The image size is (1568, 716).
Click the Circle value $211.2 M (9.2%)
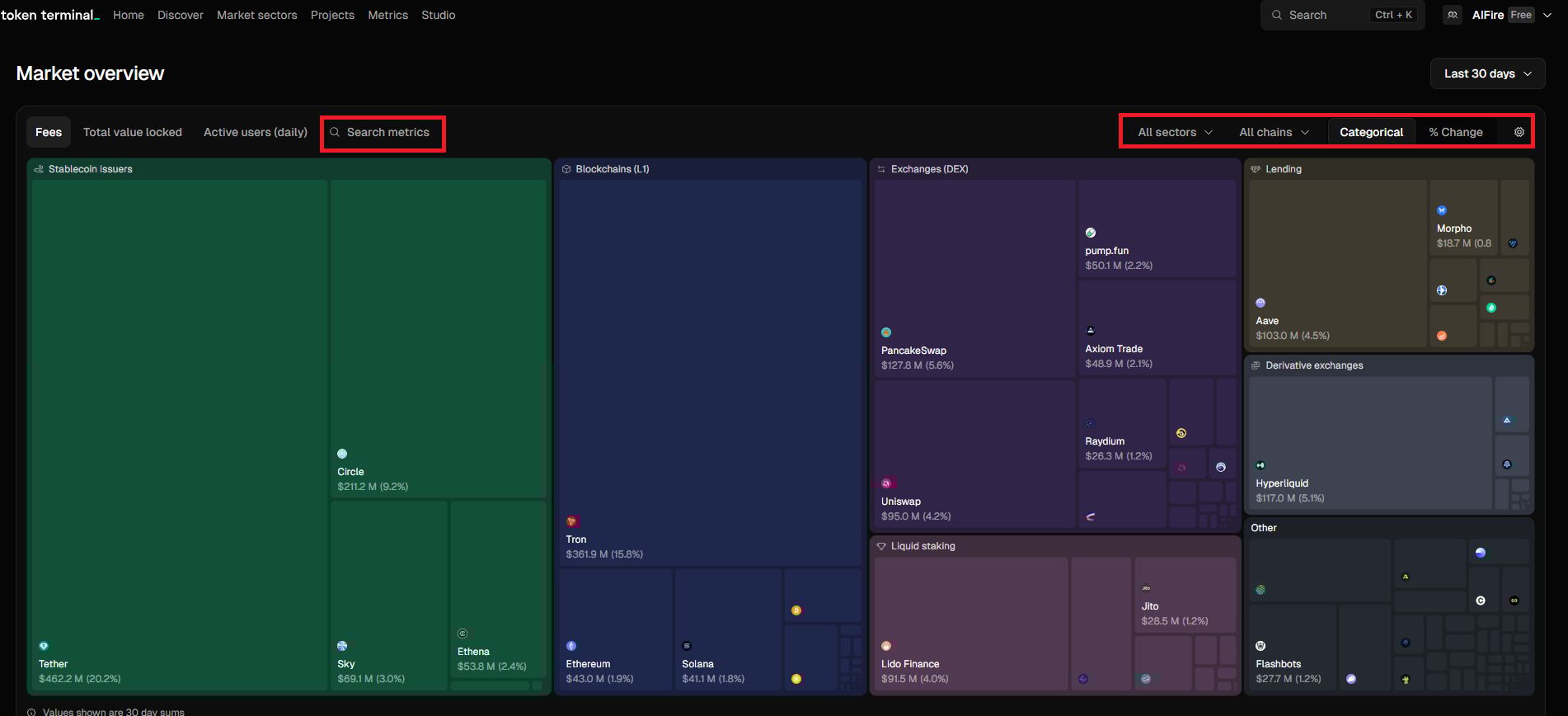tap(373, 487)
